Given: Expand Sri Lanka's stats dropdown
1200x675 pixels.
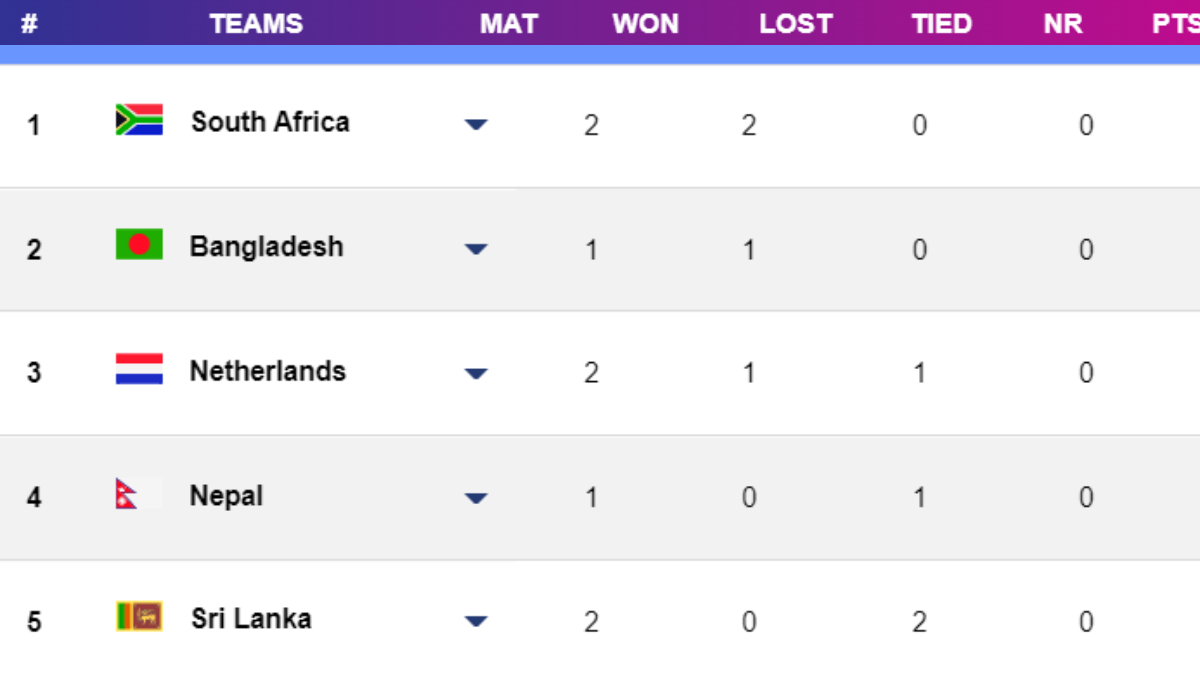Looking at the screenshot, I should tap(477, 622).
